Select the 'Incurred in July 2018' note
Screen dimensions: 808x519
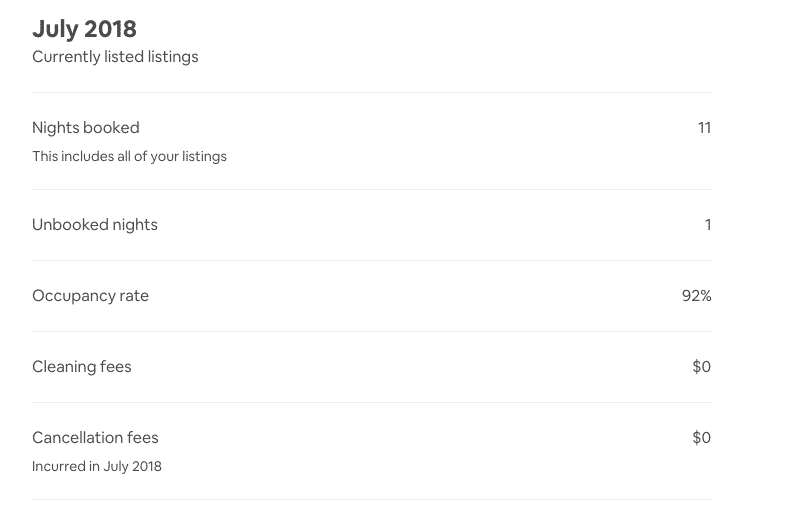(x=97, y=466)
